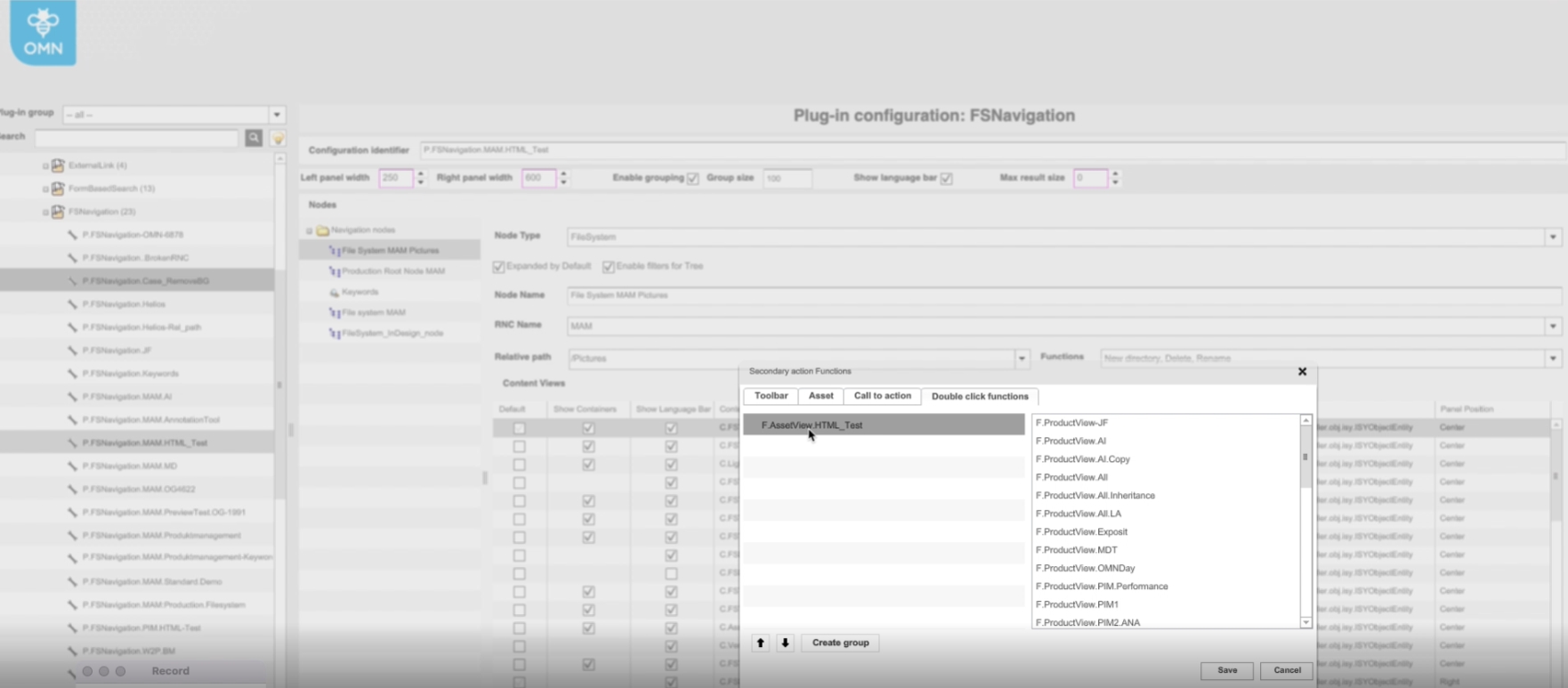
Task: Expand the FormBasedSearch tree group
Action: click(45, 189)
